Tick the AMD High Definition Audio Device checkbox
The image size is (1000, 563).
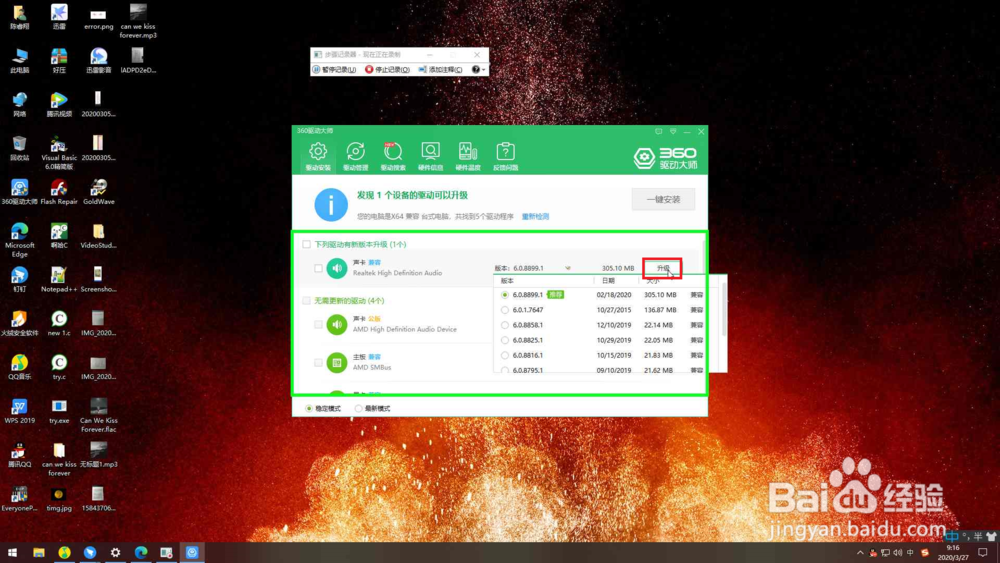pyautogui.click(x=318, y=325)
